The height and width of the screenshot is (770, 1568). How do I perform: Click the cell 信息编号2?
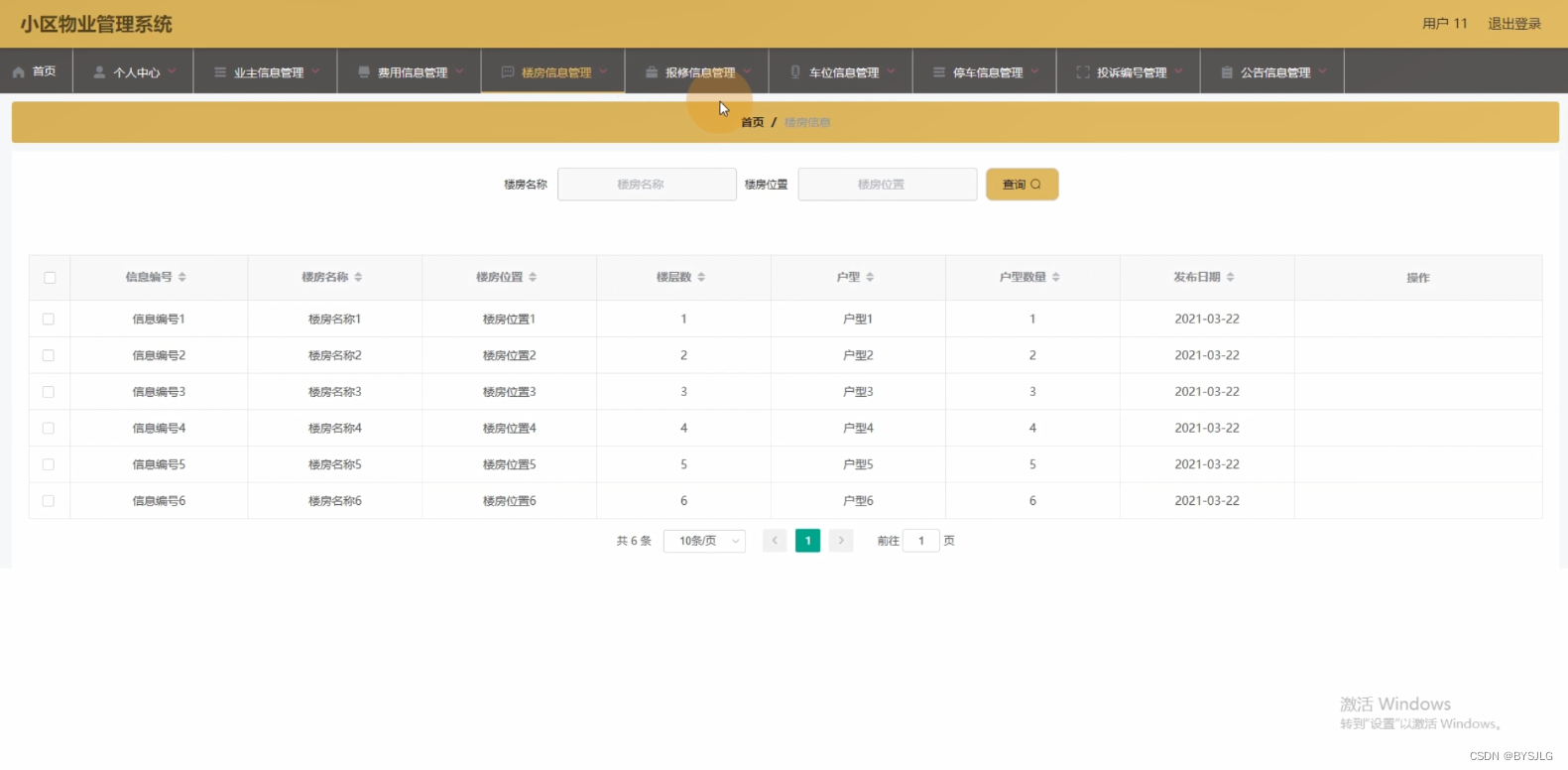159,355
